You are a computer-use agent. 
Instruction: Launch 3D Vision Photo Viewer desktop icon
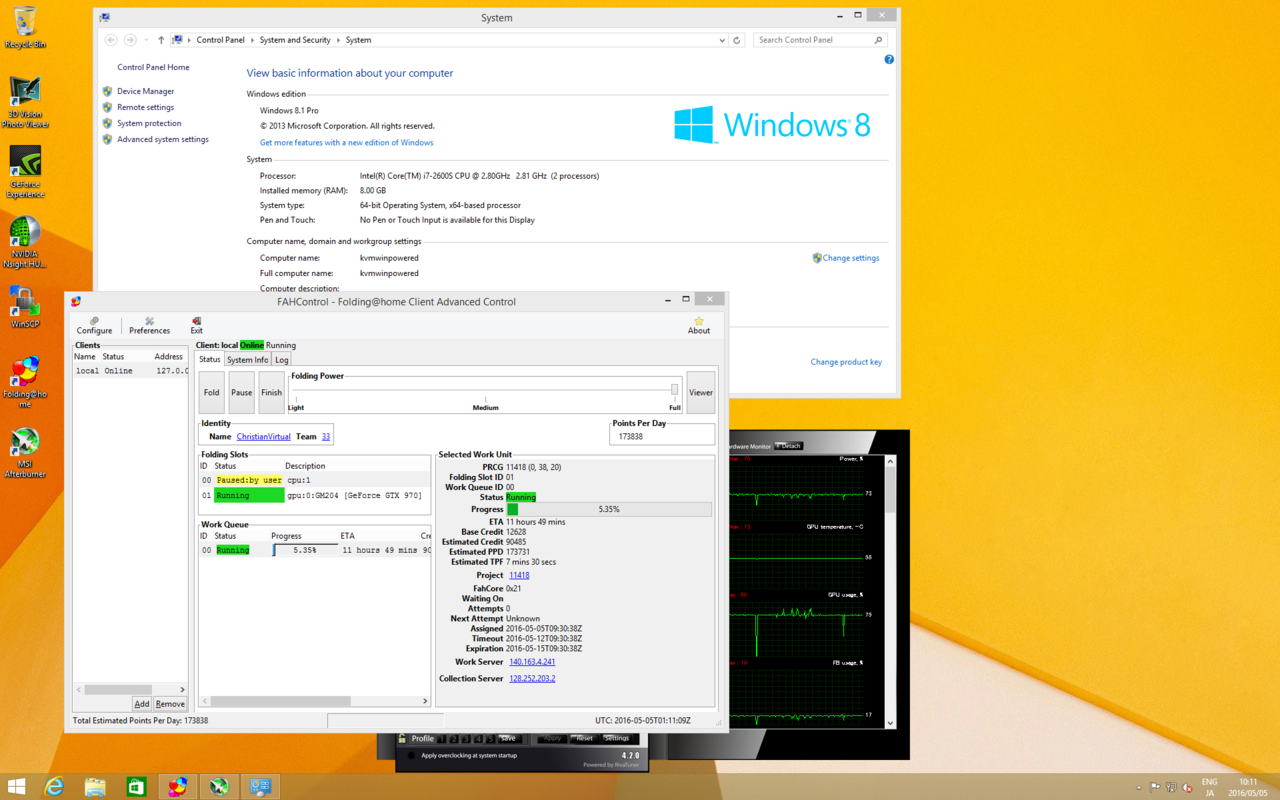pyautogui.click(x=25, y=103)
